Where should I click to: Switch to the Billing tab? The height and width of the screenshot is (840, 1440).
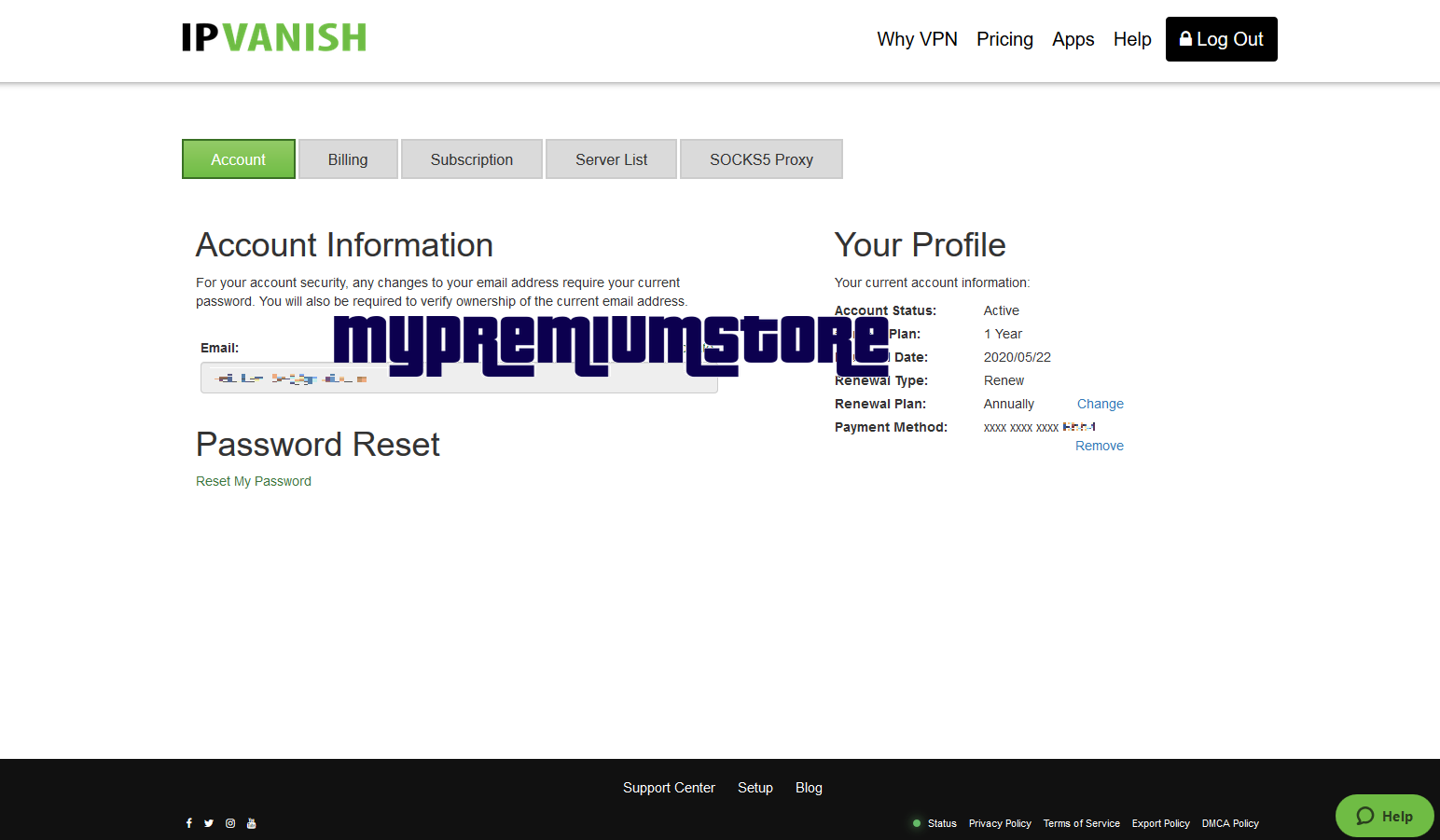click(x=348, y=159)
